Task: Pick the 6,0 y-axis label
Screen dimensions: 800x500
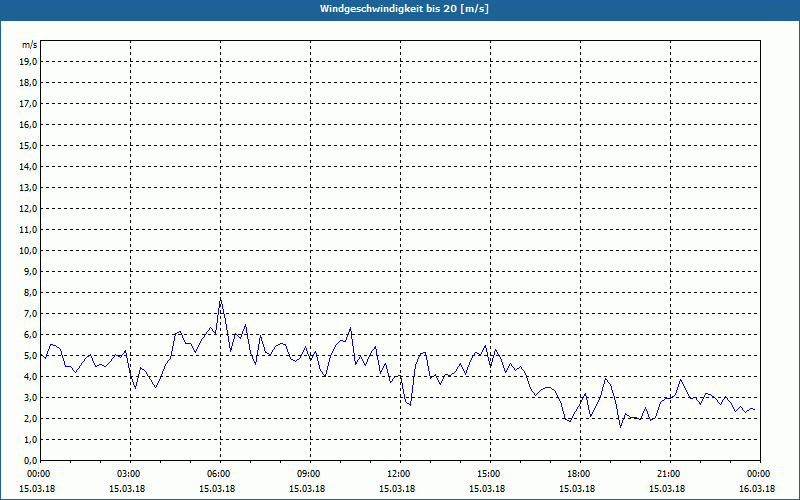Action: click(31, 334)
